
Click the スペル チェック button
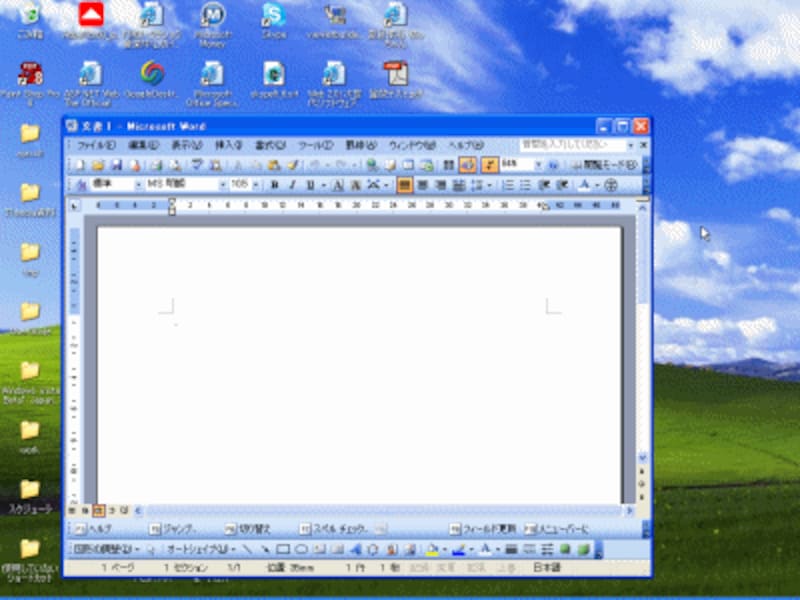tap(338, 529)
